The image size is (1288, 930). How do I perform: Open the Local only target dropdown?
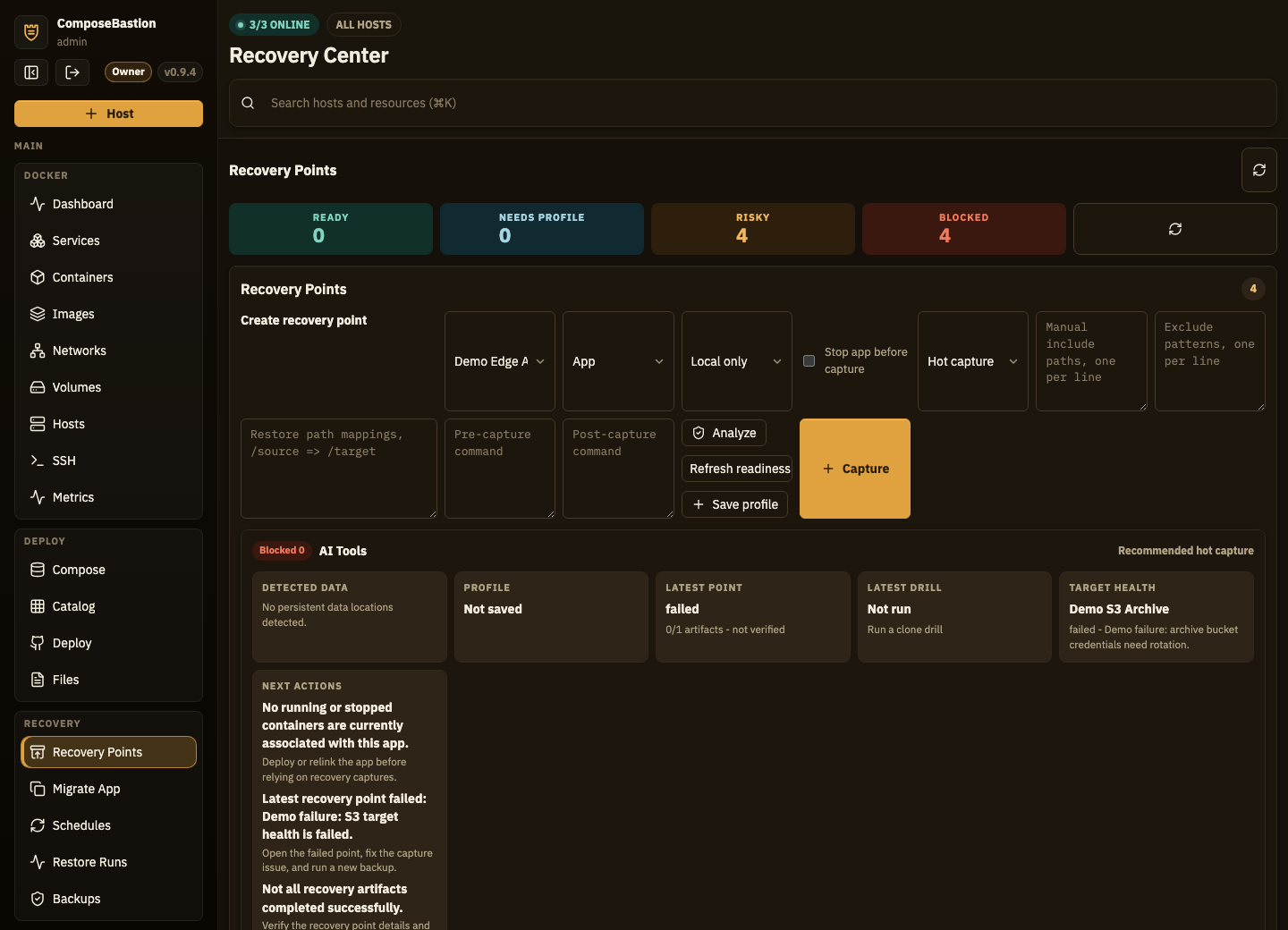[737, 361]
